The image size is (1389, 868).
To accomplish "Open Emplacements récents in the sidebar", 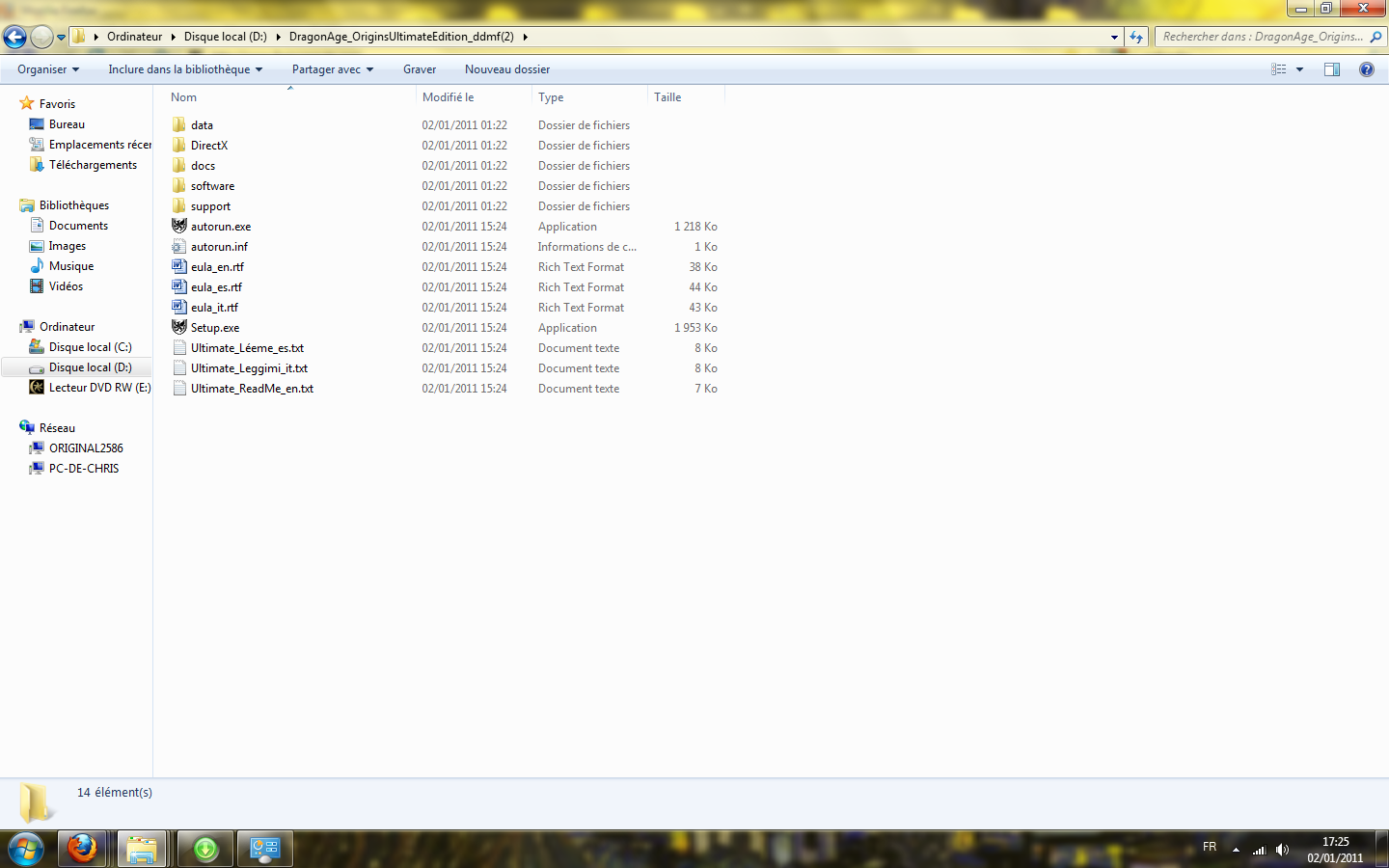I will tap(100, 145).
